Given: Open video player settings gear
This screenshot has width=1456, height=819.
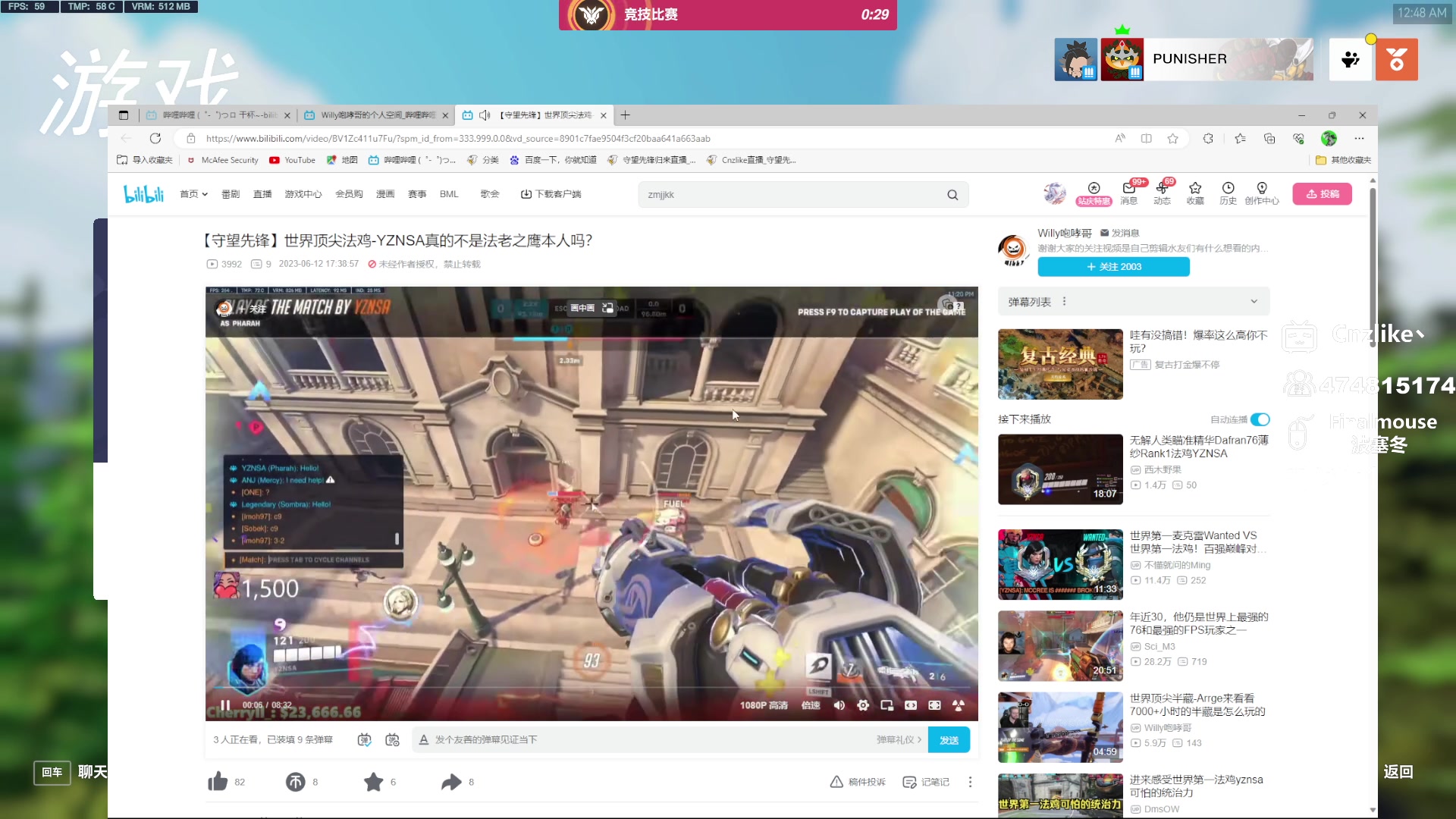Looking at the screenshot, I should click(863, 705).
